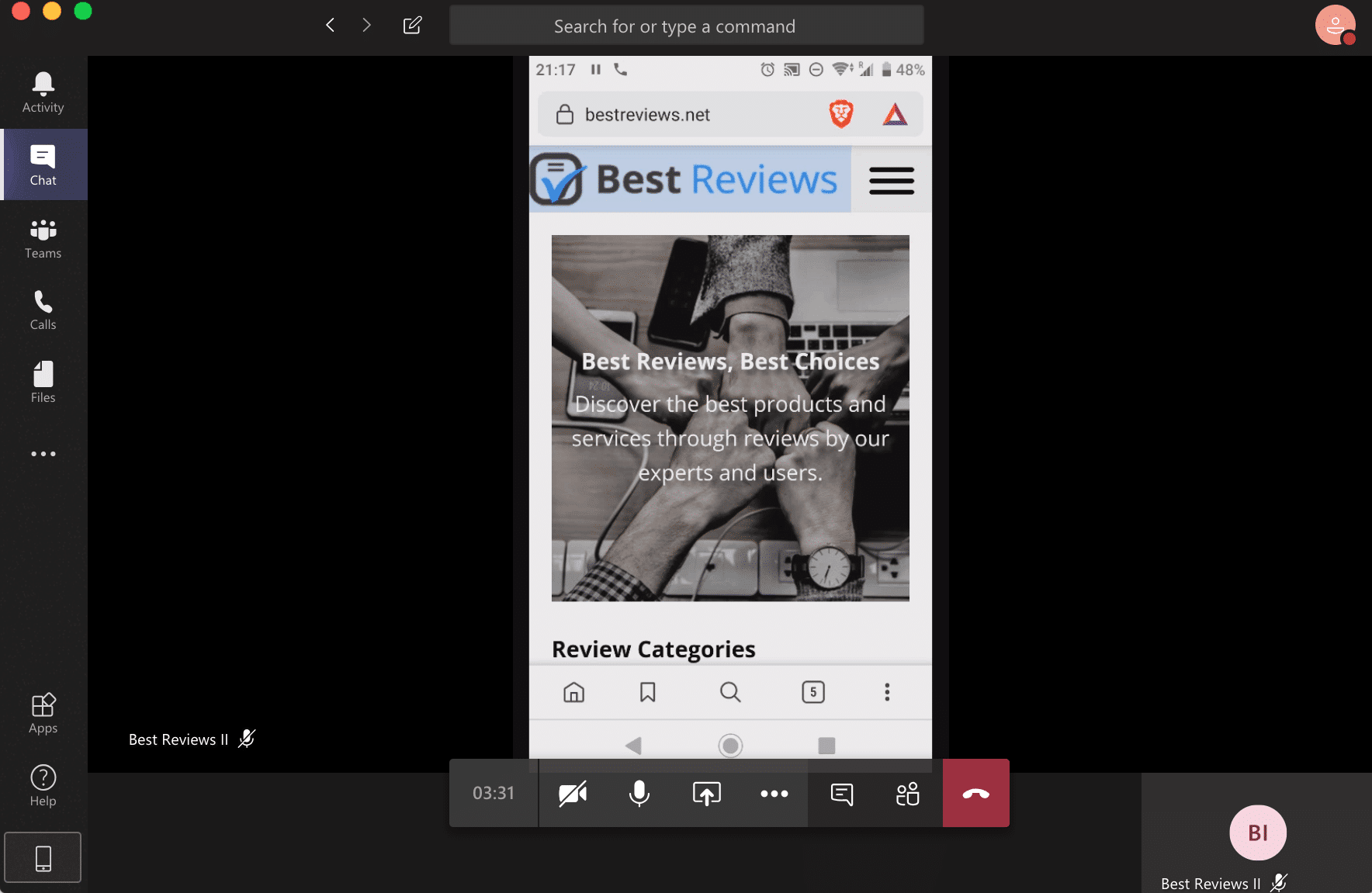The height and width of the screenshot is (893, 1372).
Task: Turn on your camera
Action: [x=573, y=793]
